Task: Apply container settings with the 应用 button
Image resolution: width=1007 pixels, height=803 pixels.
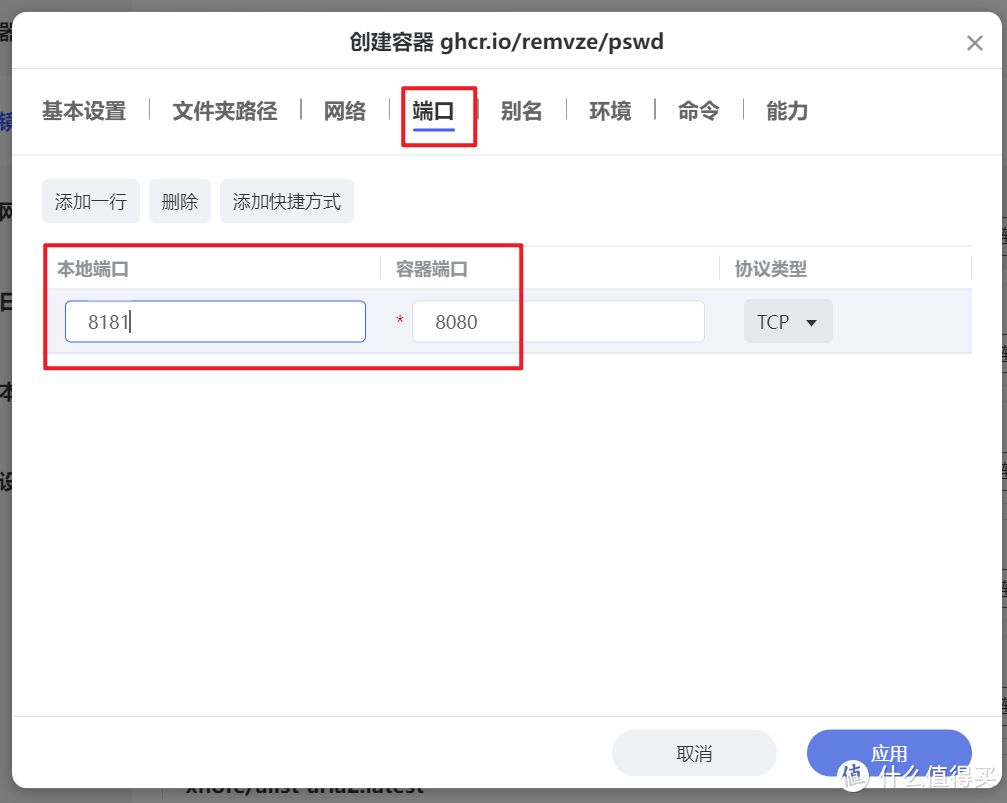Action: pos(888,752)
